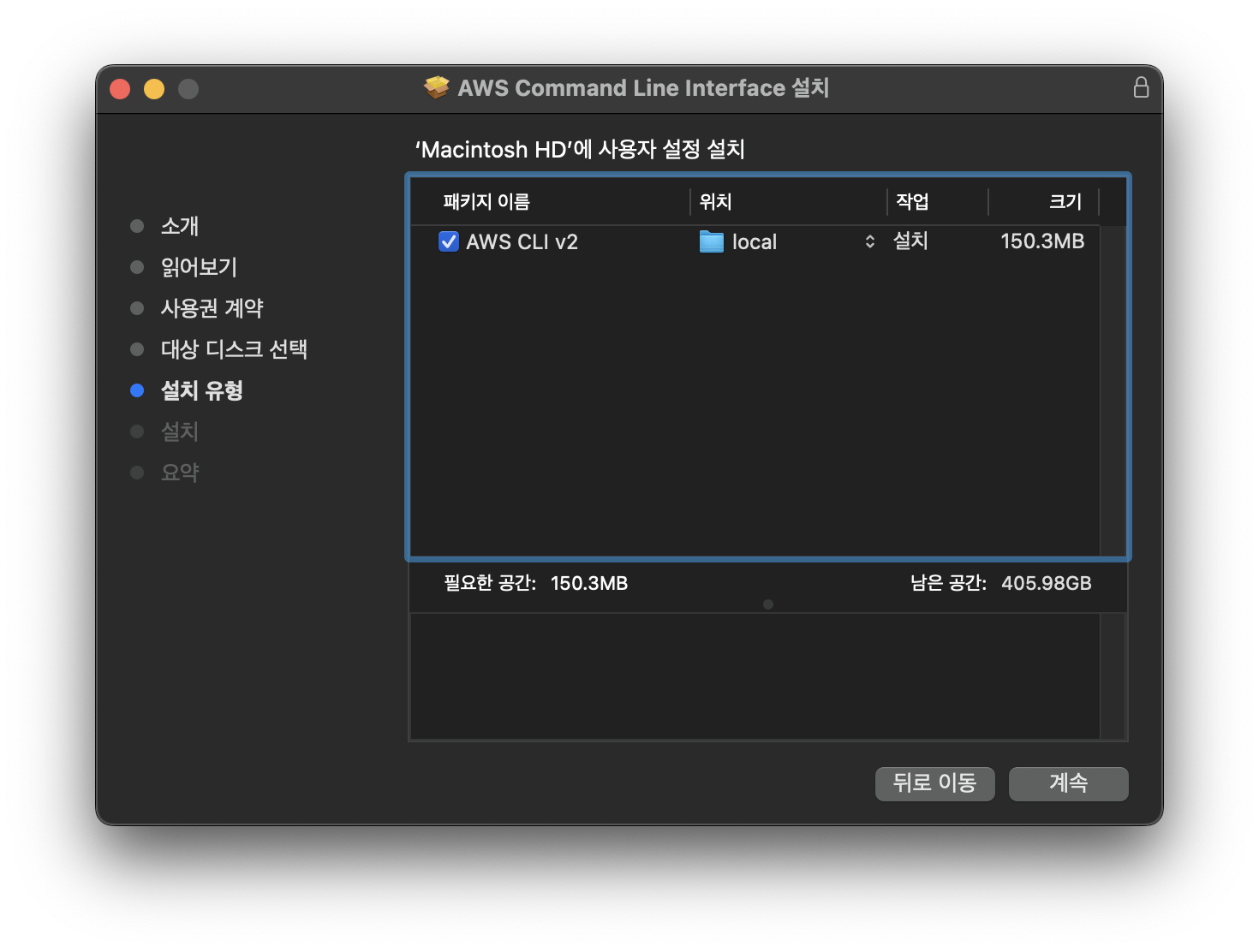Click the yellow minimize window button

coord(154,89)
